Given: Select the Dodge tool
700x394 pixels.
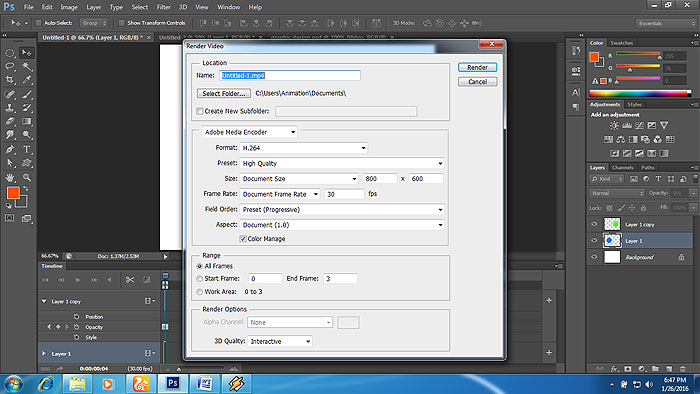Looking at the screenshot, I should [x=27, y=135].
